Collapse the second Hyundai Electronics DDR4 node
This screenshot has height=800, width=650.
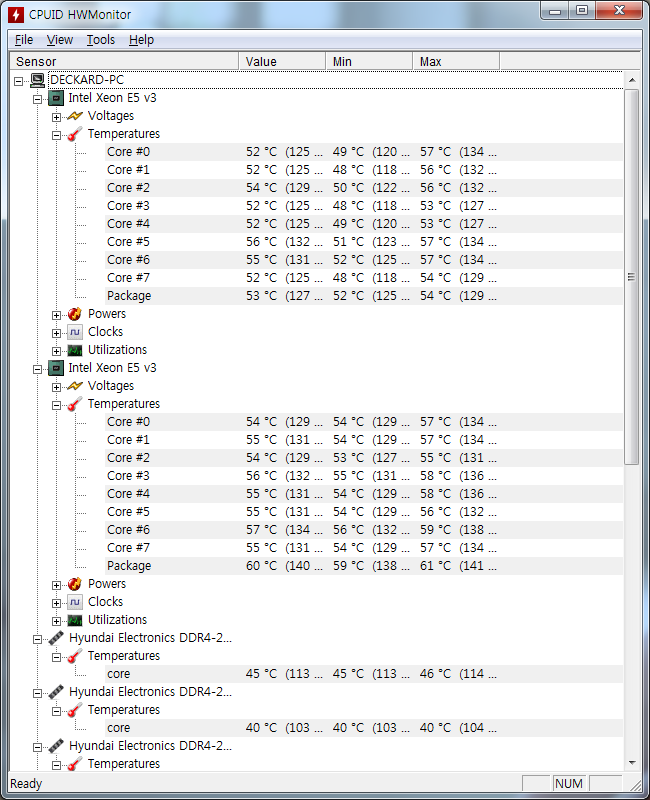pyautogui.click(x=38, y=693)
